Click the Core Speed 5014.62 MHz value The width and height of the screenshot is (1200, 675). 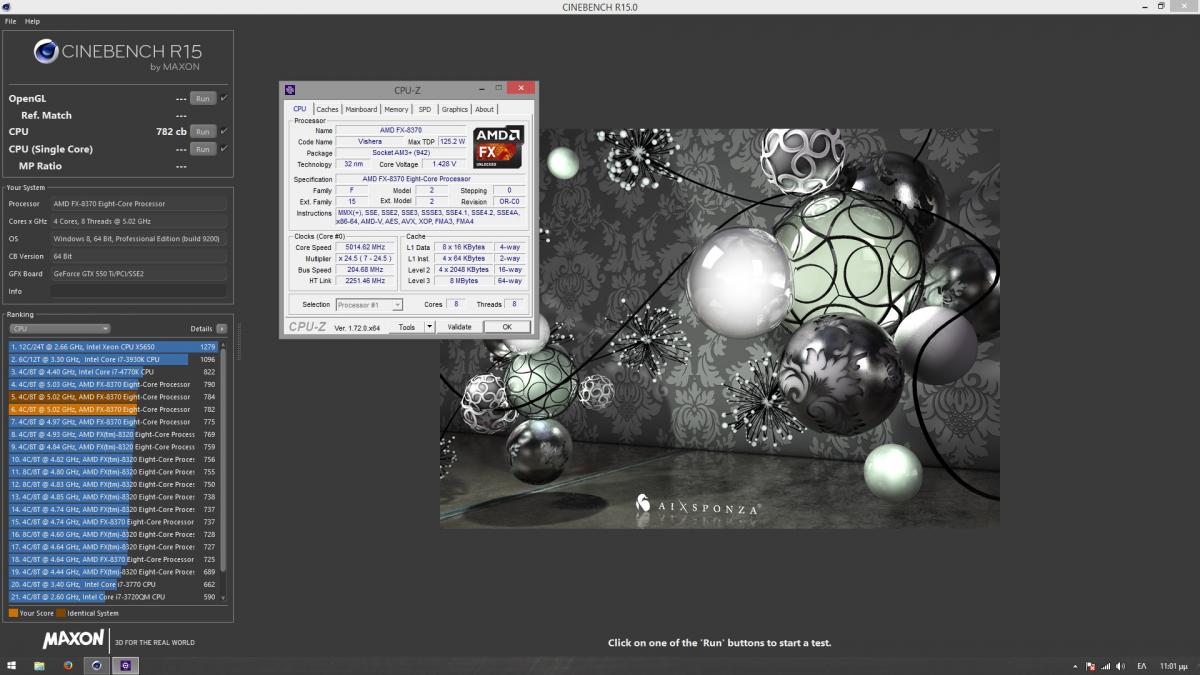tap(365, 247)
